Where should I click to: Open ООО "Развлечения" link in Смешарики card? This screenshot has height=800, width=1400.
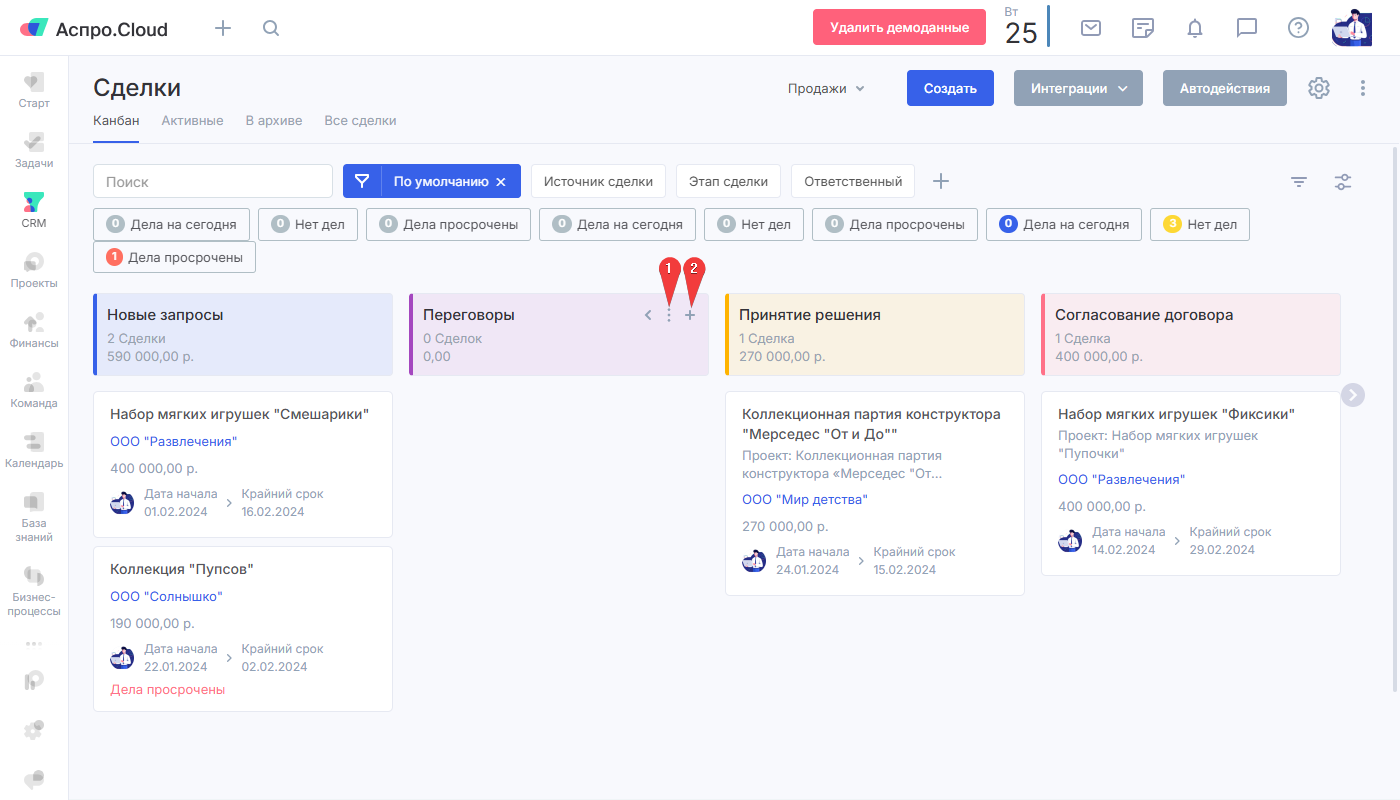(173, 441)
